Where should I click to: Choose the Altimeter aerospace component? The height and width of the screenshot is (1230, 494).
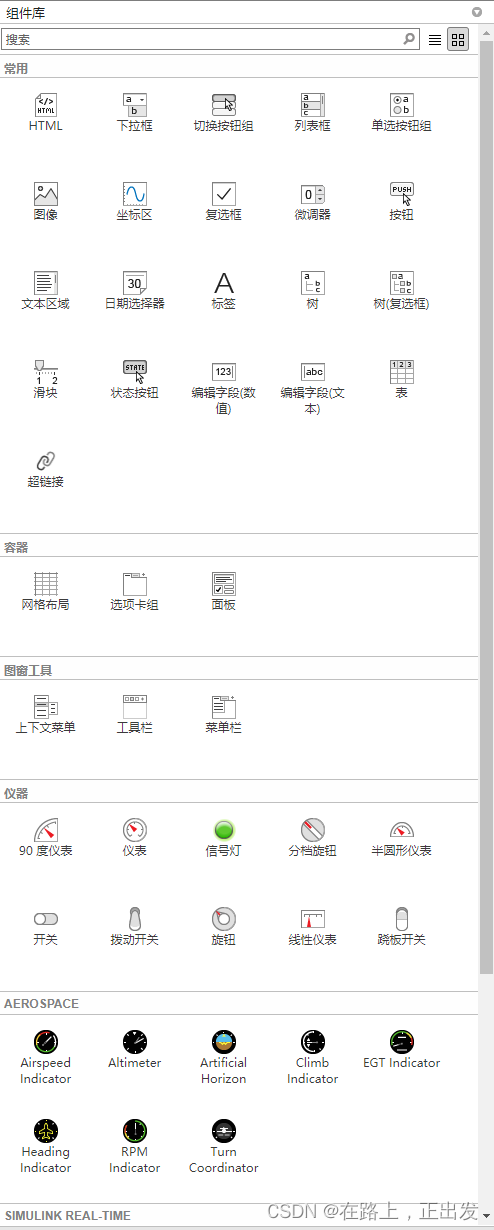[135, 1042]
